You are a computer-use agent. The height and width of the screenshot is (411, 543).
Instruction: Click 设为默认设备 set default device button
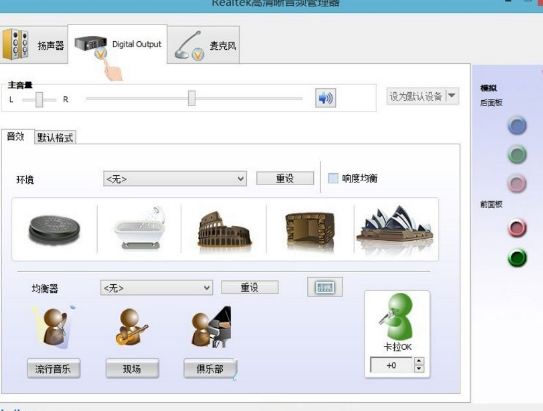point(417,96)
